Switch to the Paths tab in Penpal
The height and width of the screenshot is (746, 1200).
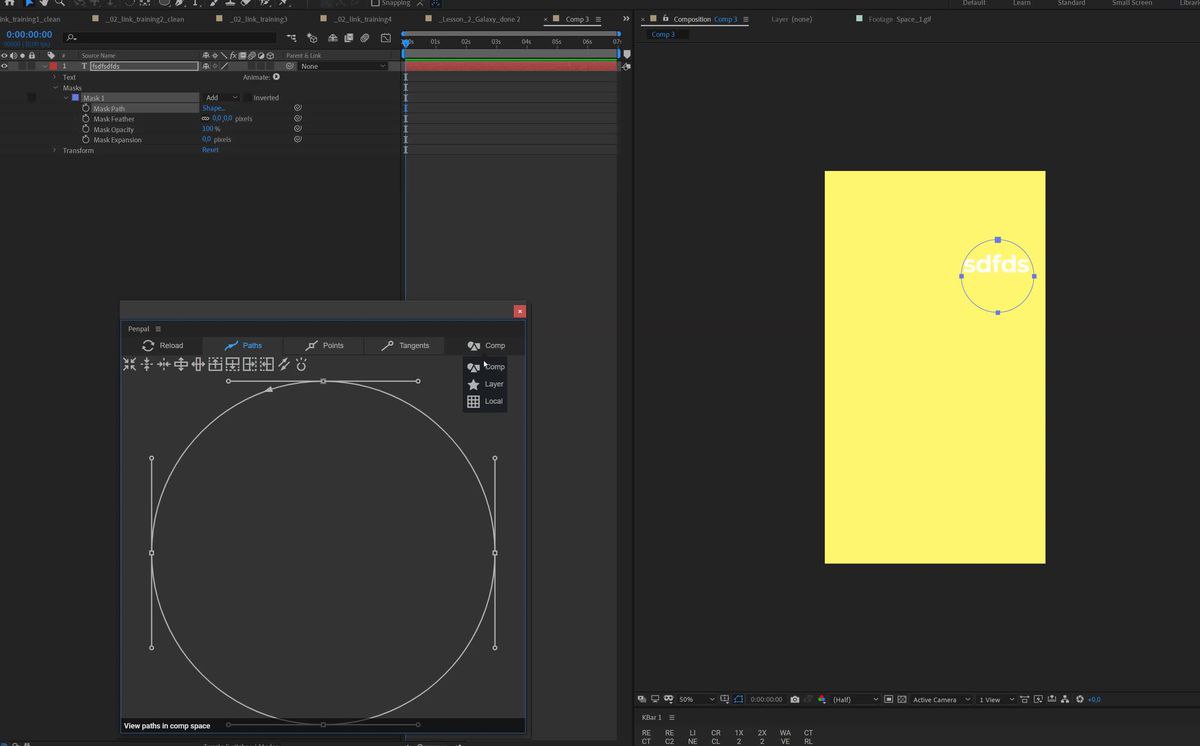coord(243,345)
